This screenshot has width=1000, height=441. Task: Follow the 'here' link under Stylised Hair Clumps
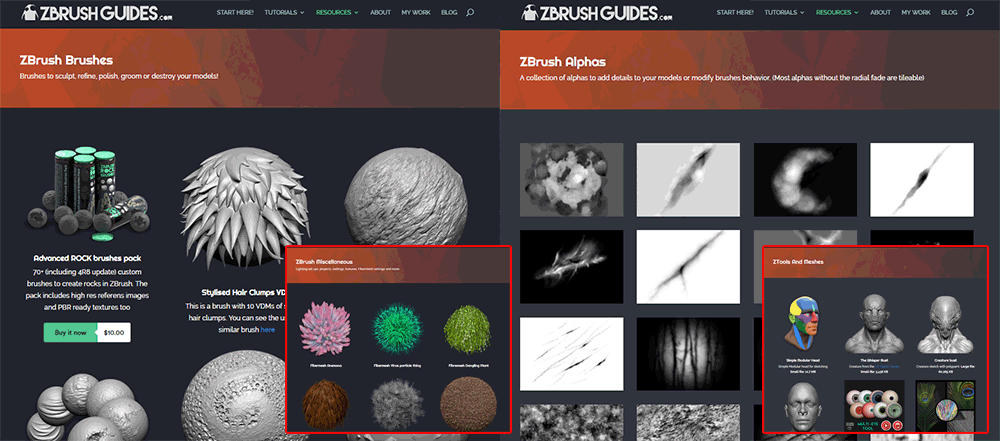click(x=268, y=328)
